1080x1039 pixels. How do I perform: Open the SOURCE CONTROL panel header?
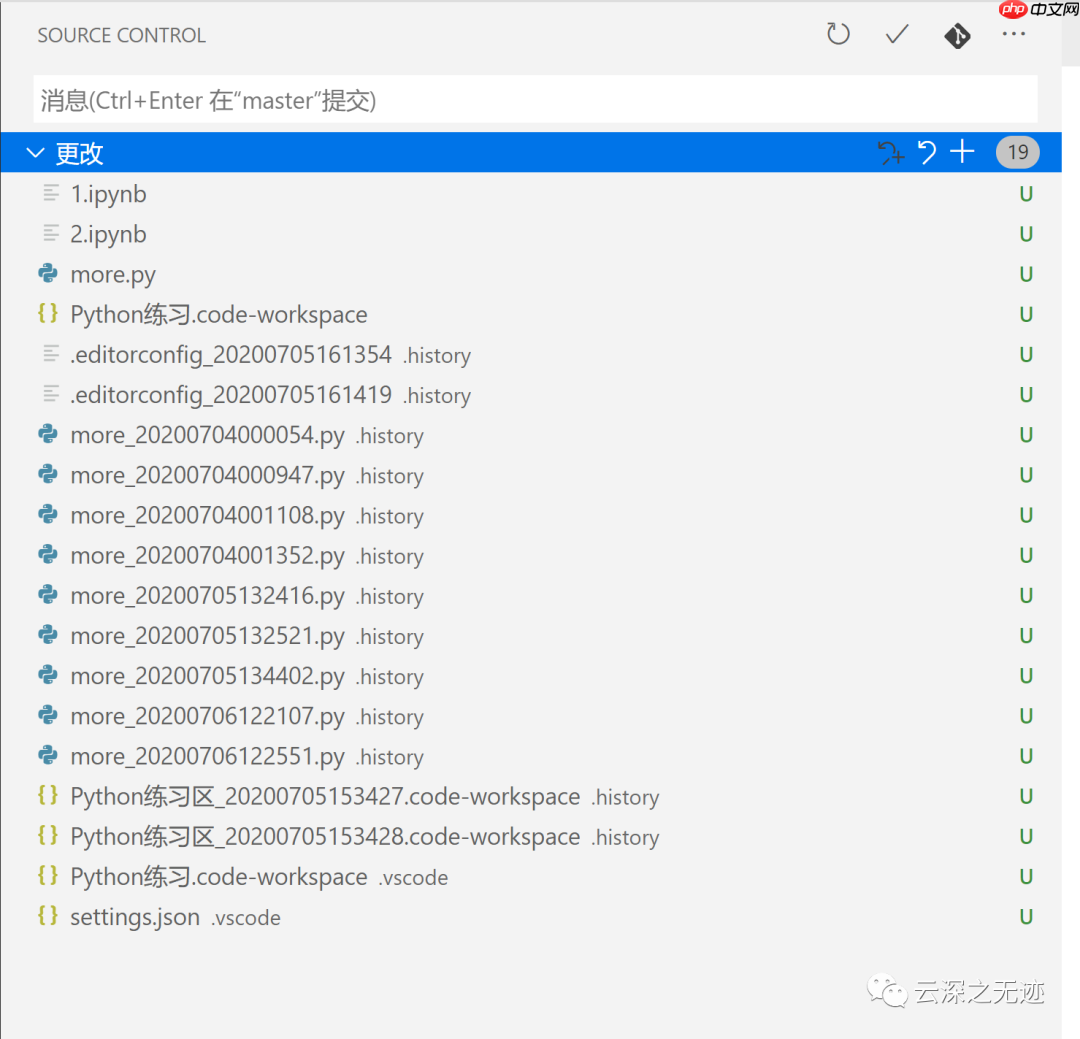[x=121, y=34]
